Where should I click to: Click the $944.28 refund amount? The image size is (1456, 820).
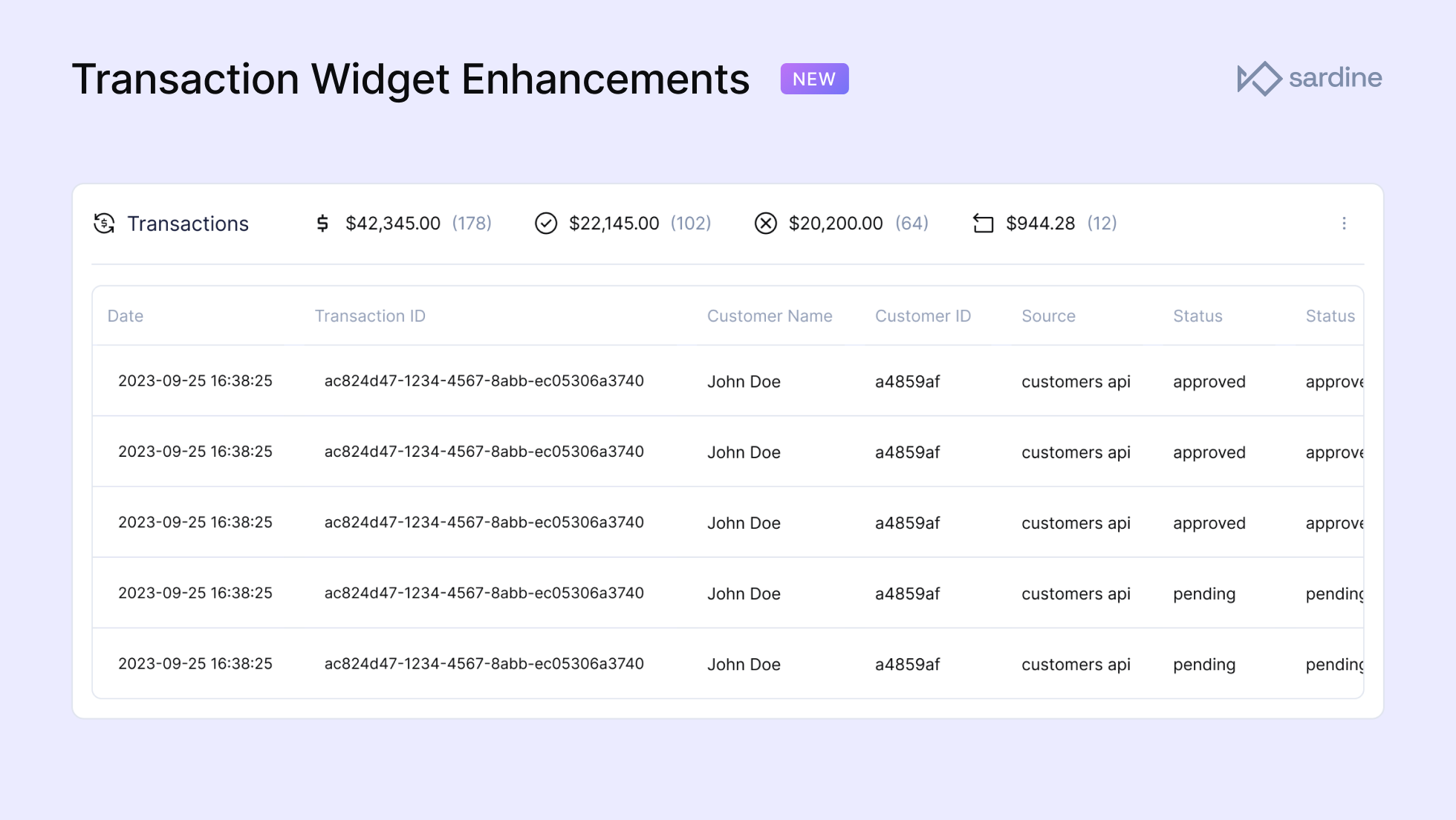coord(1040,224)
